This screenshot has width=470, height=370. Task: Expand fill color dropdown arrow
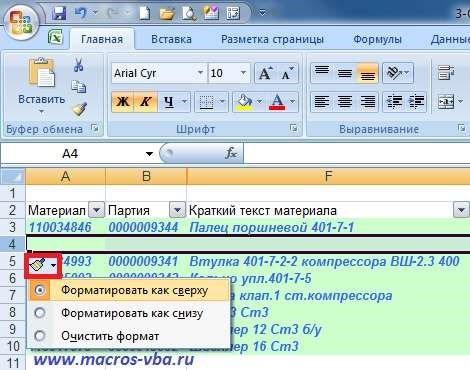pyautogui.click(x=260, y=101)
